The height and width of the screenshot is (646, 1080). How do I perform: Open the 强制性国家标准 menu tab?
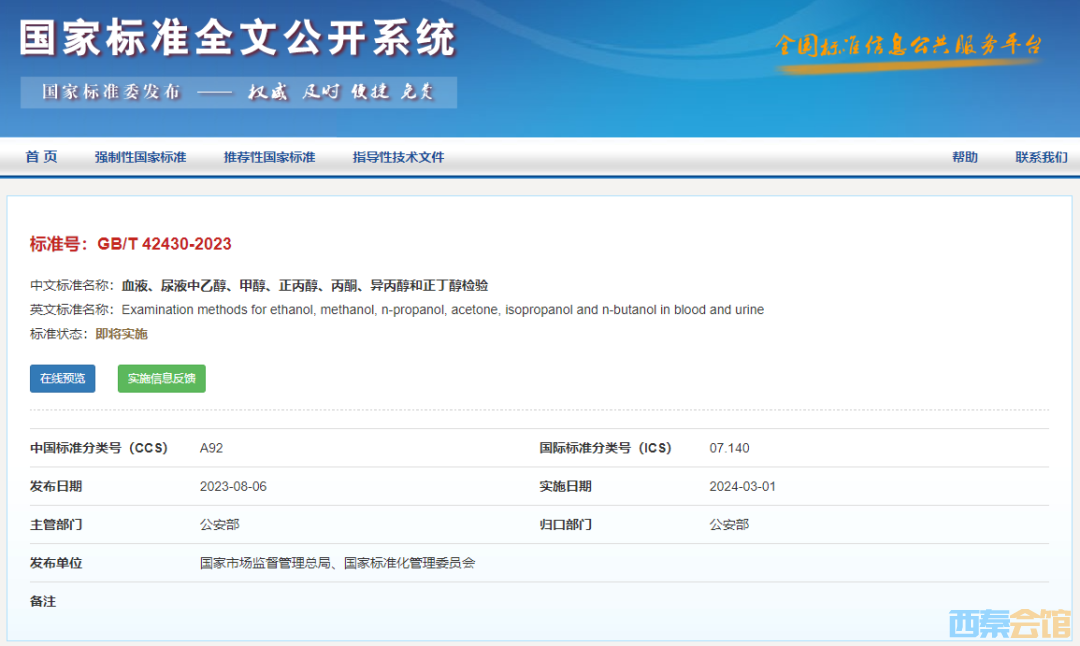(140, 157)
